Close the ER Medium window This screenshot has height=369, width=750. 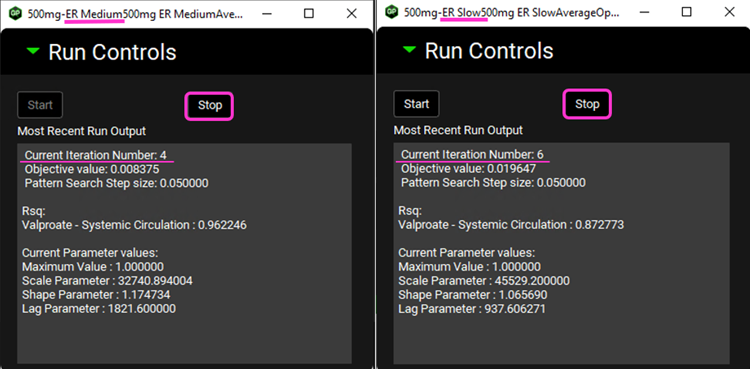(x=352, y=13)
